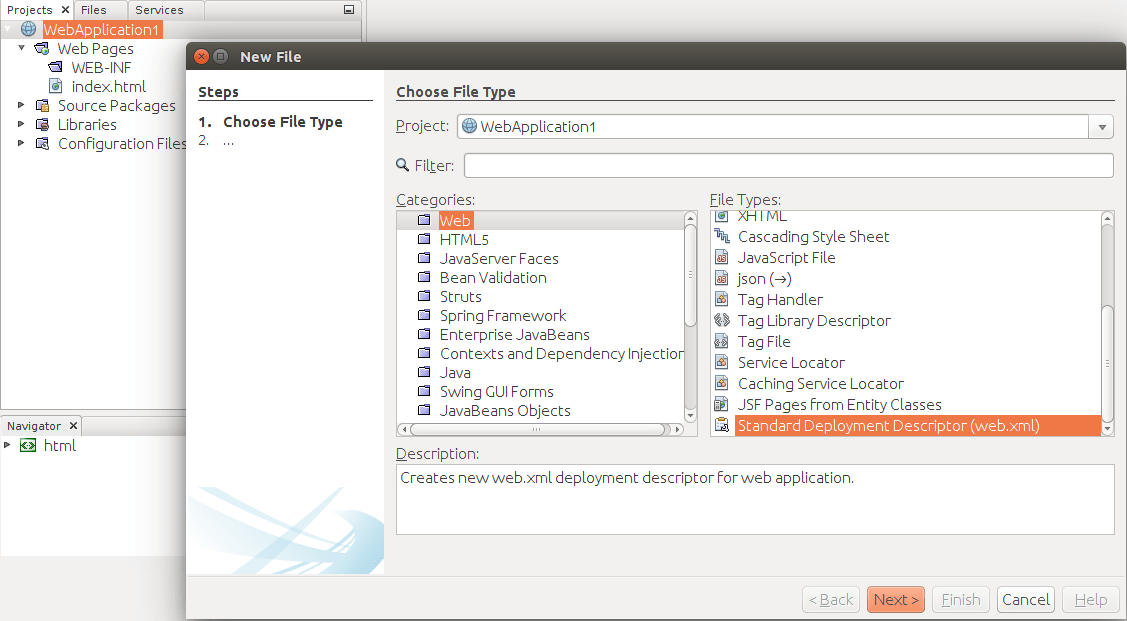Click the Next button
The width and height of the screenshot is (1127, 621).
click(x=895, y=599)
